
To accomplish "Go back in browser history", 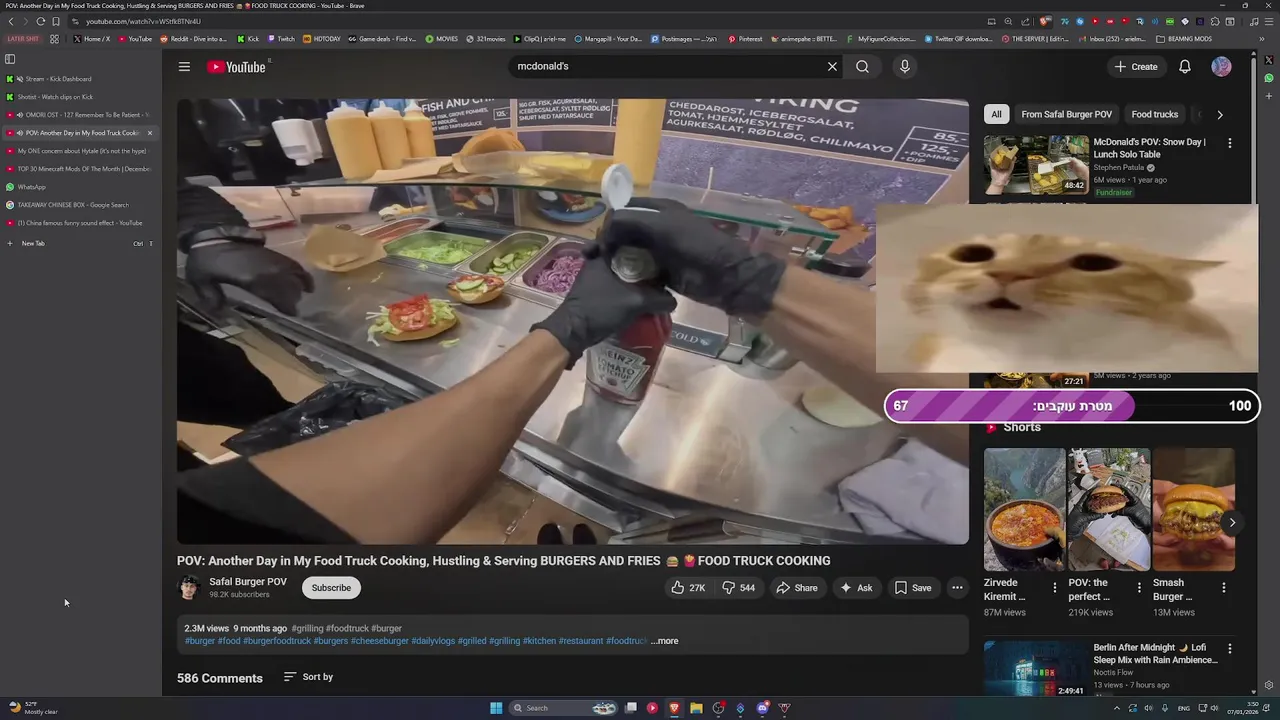I will point(10,21).
